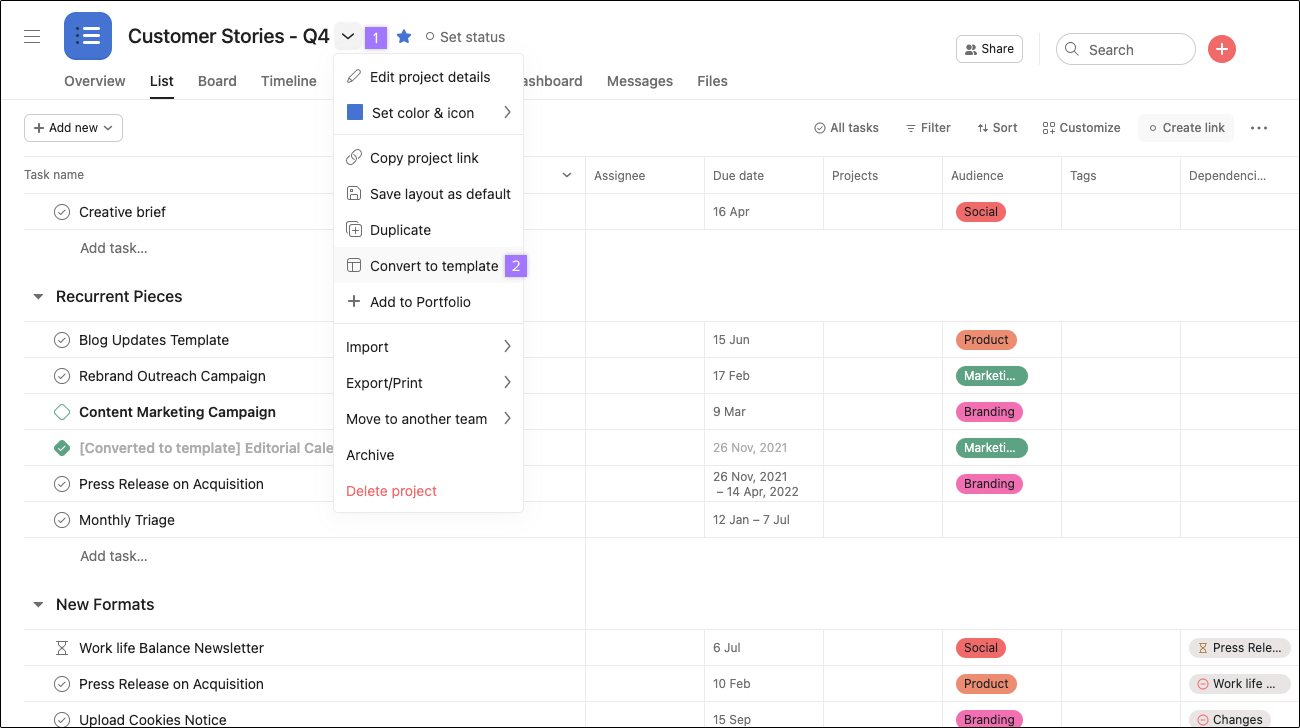Click the pencil Edit project details icon

[x=353, y=77]
